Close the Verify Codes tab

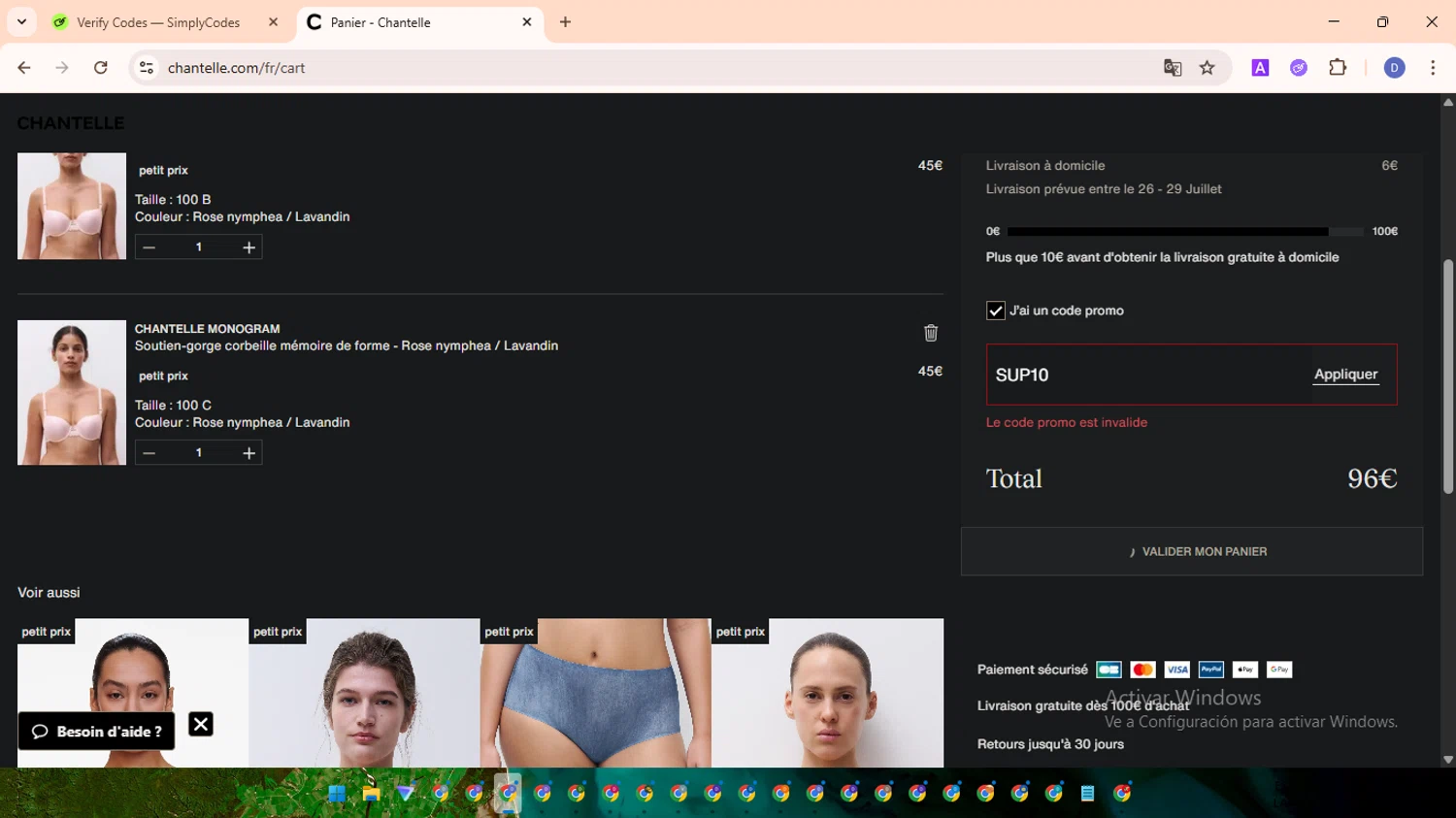click(273, 22)
